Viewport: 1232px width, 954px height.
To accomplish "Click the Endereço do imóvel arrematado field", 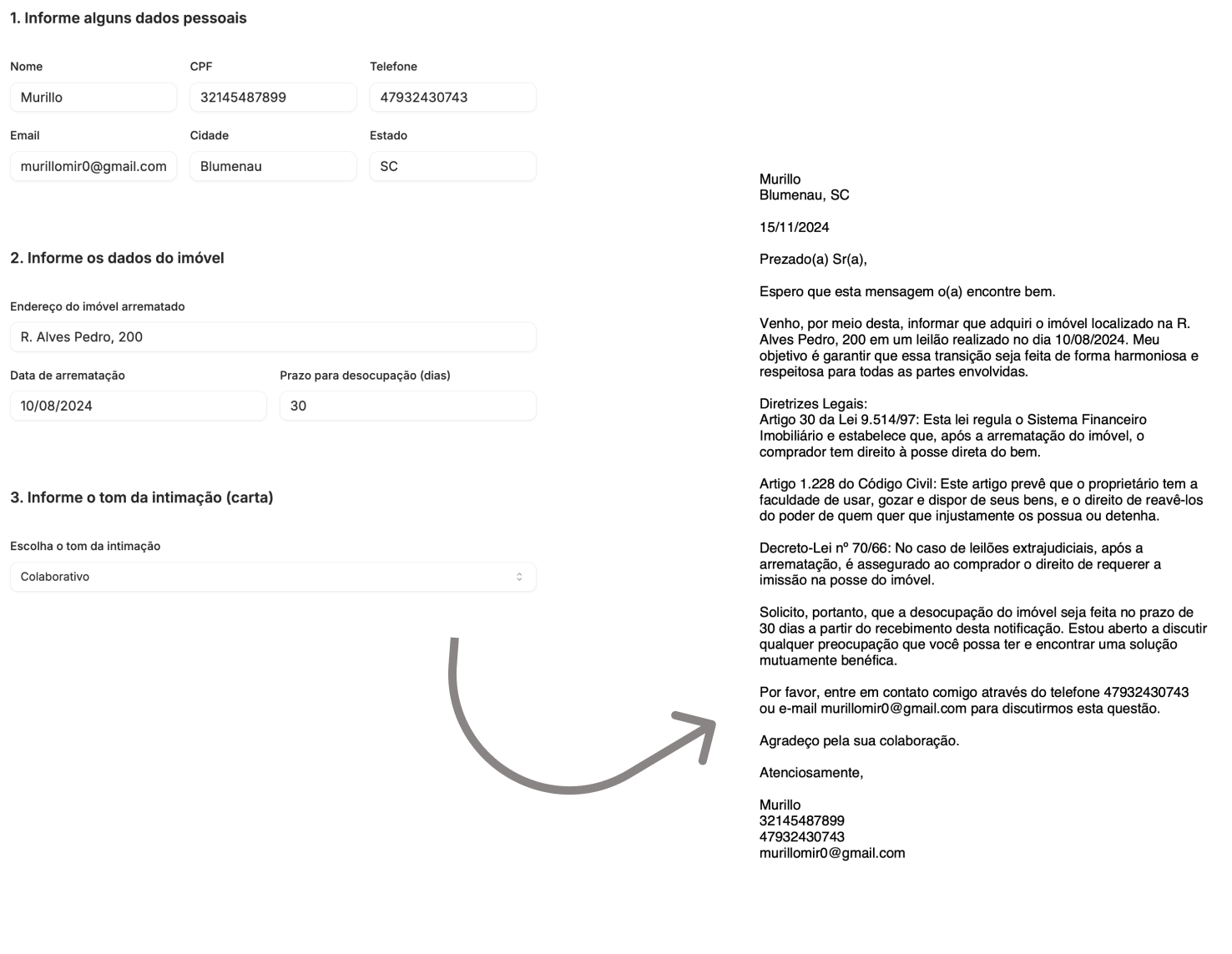I will [273, 337].
